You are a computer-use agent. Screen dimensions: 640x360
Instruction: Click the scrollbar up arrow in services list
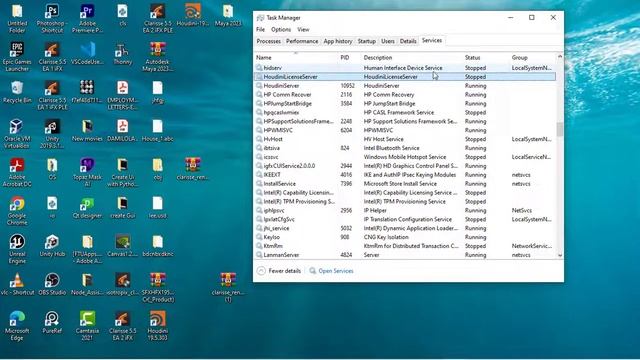tap(560, 56)
